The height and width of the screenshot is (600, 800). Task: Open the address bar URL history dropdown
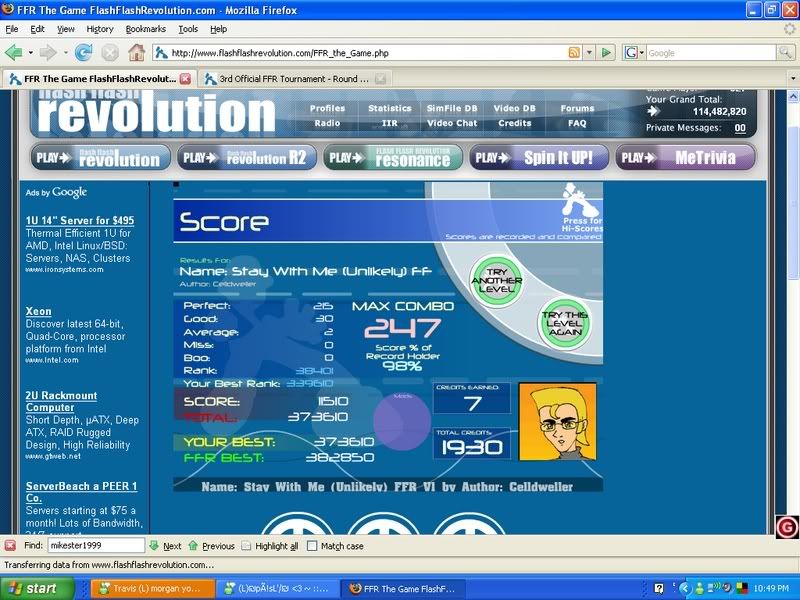pos(589,52)
